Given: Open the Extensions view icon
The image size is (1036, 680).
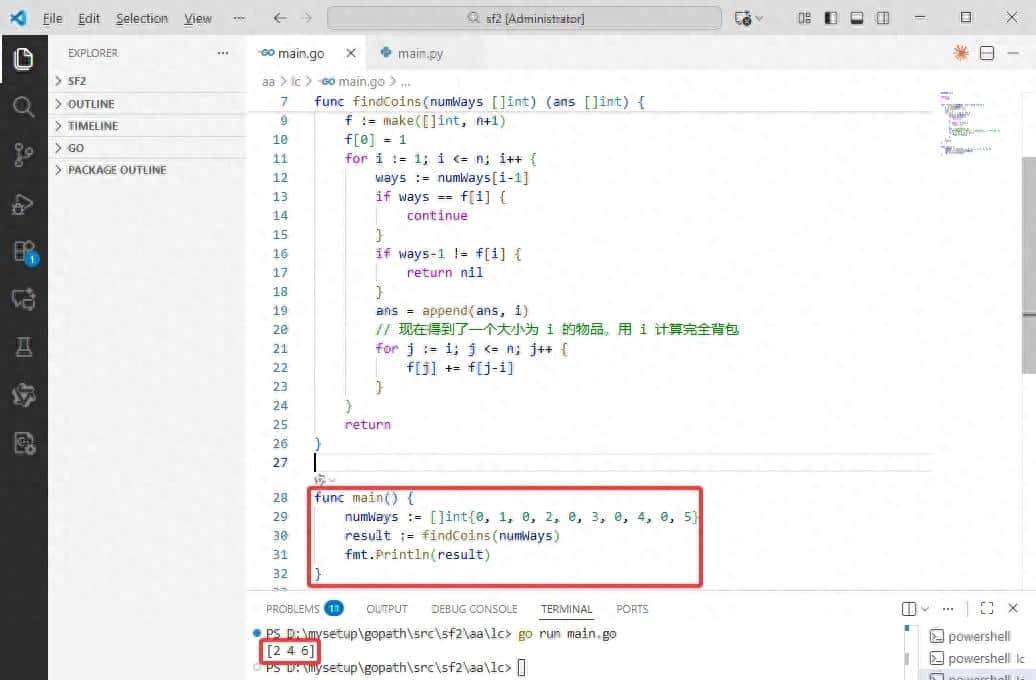Looking at the screenshot, I should pyautogui.click(x=23, y=251).
